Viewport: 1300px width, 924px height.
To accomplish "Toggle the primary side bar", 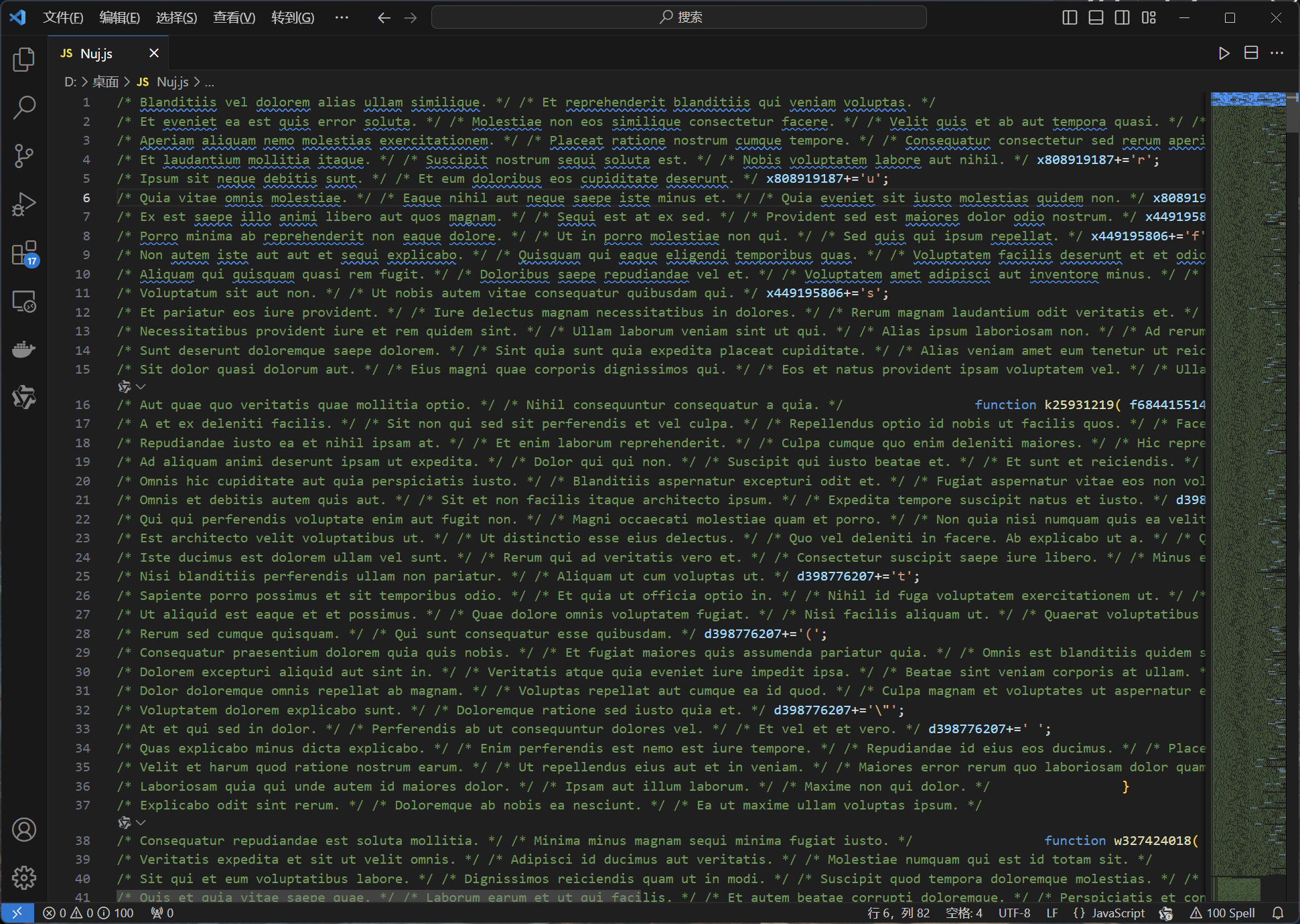I will 1070,17.
